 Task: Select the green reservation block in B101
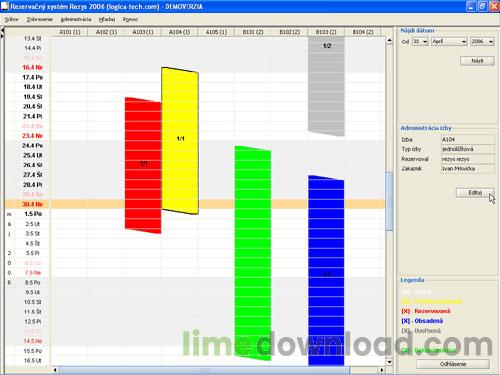[x=253, y=253]
